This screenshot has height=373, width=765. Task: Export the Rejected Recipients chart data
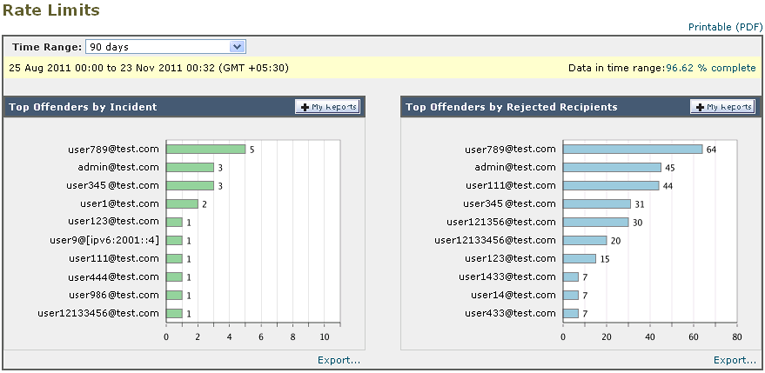735,360
